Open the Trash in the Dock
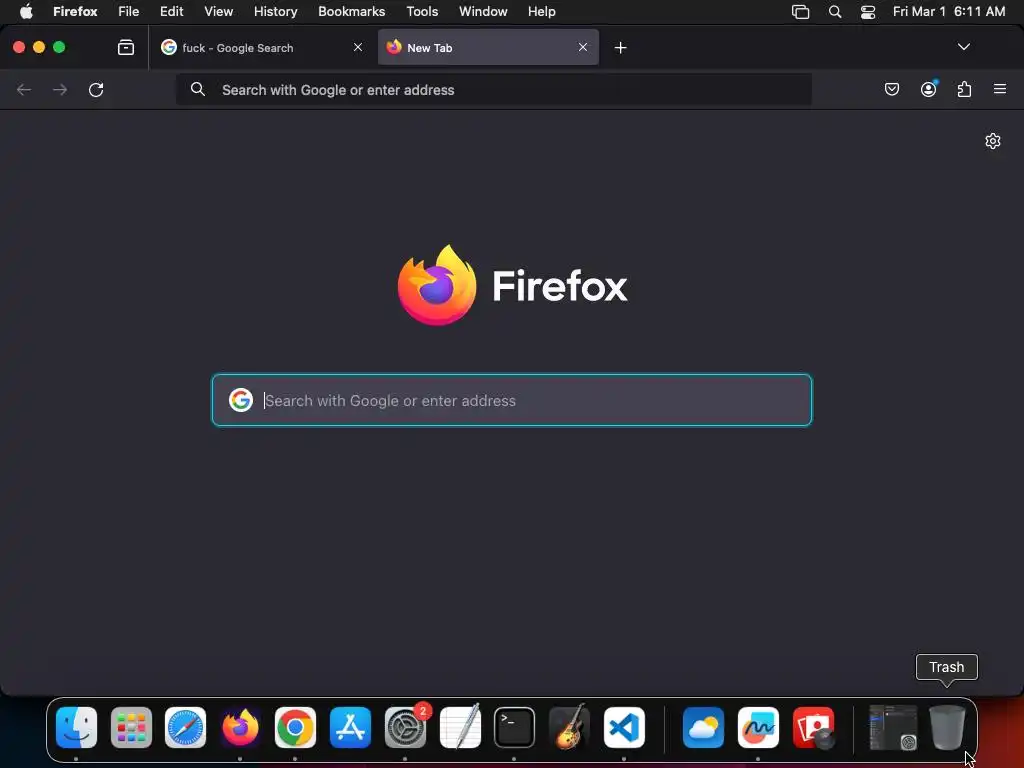Screen dimensions: 1024x768 pos(947,727)
